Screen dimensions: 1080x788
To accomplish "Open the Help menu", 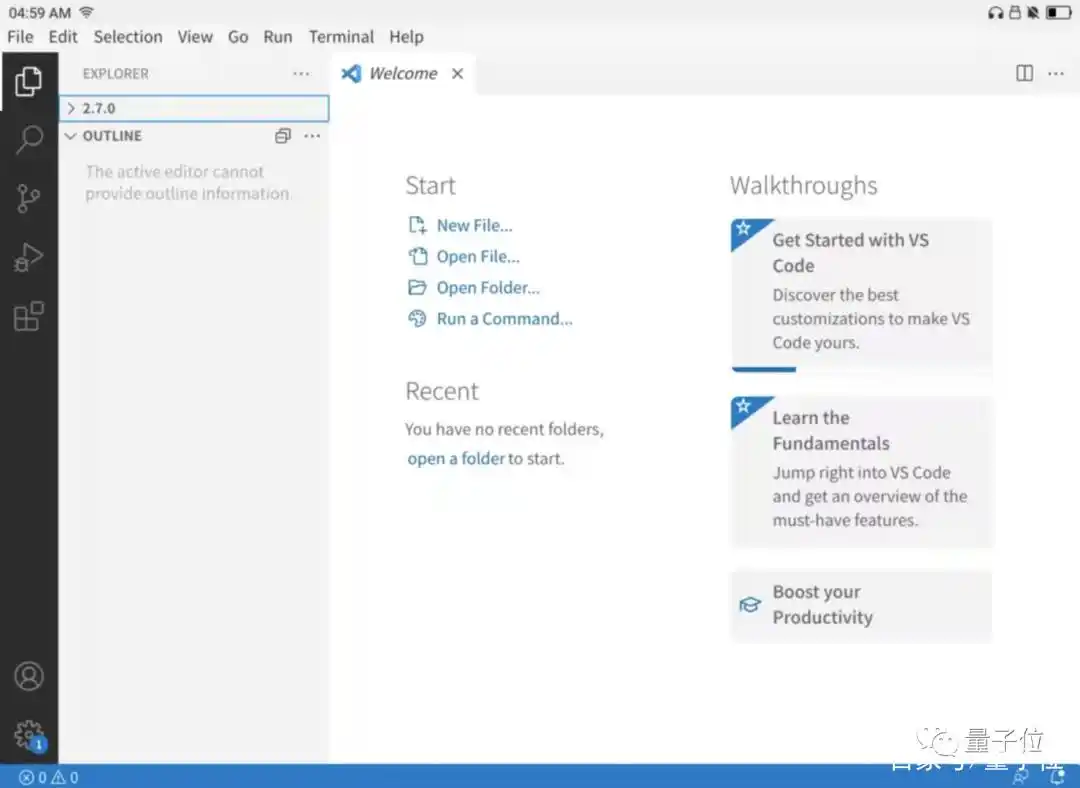I will click(406, 37).
